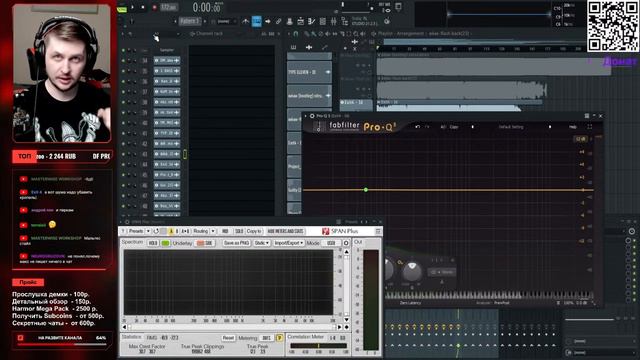Select the channel 34 button
Image resolution: width=640 pixels, height=360 pixels.
click(167, 60)
